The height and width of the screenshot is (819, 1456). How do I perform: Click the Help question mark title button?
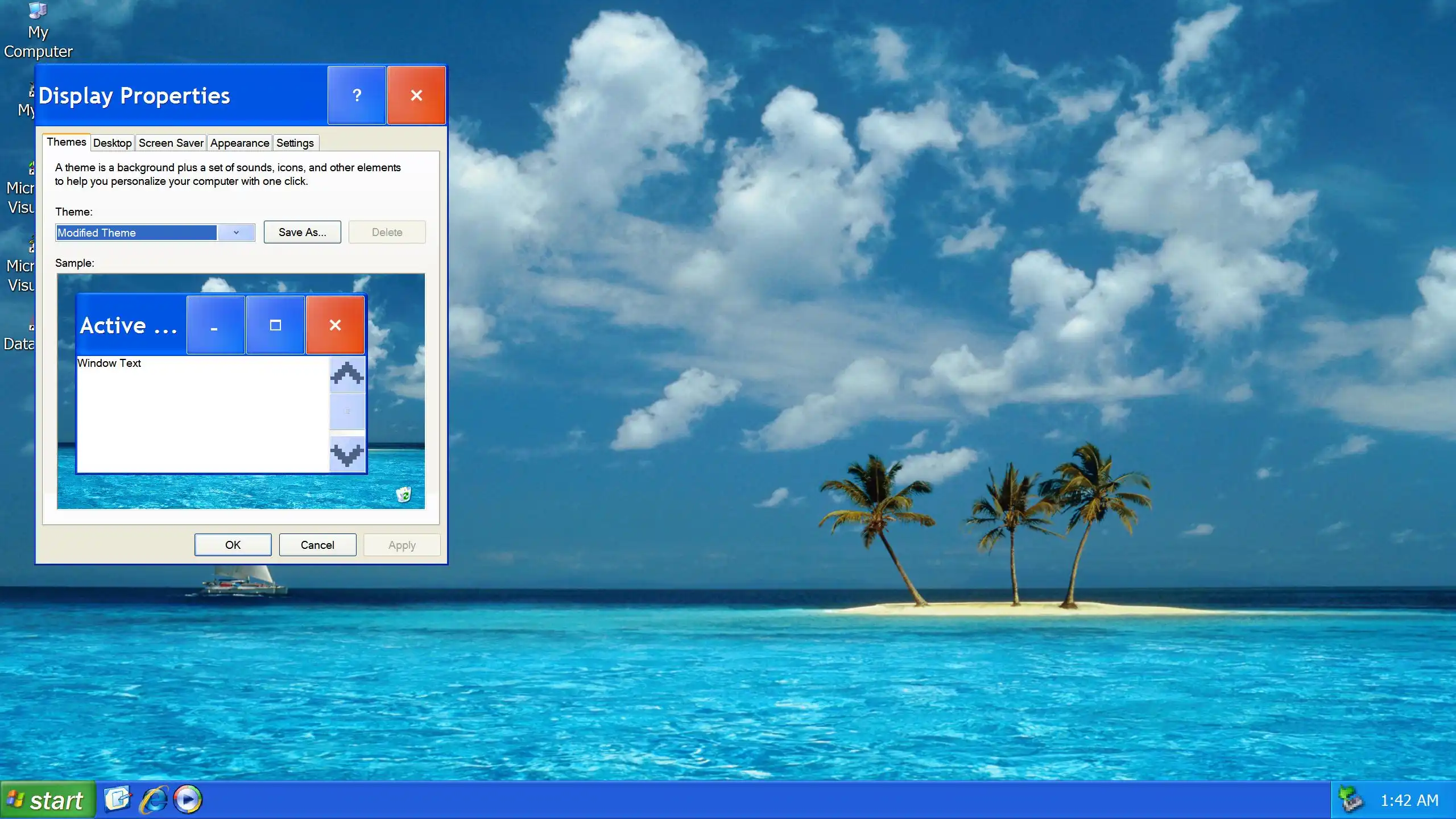pyautogui.click(x=357, y=96)
